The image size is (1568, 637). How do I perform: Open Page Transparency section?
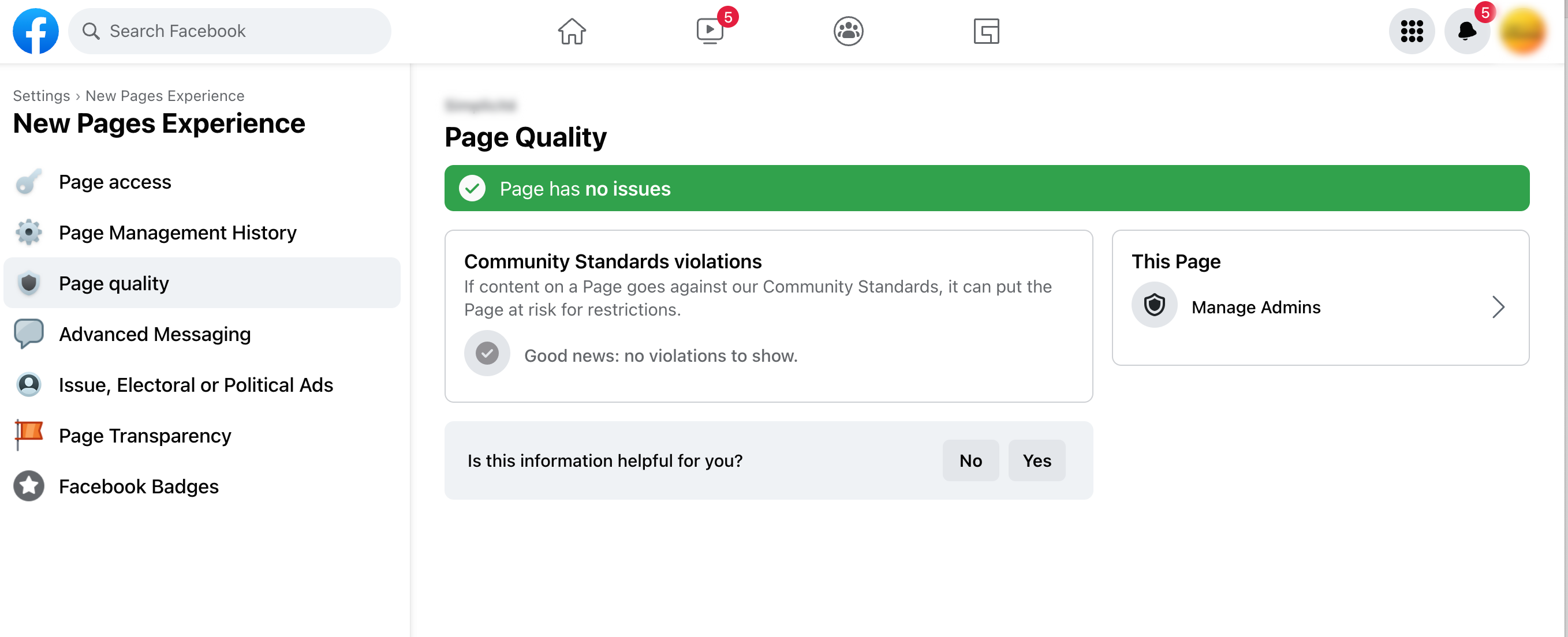point(145,436)
